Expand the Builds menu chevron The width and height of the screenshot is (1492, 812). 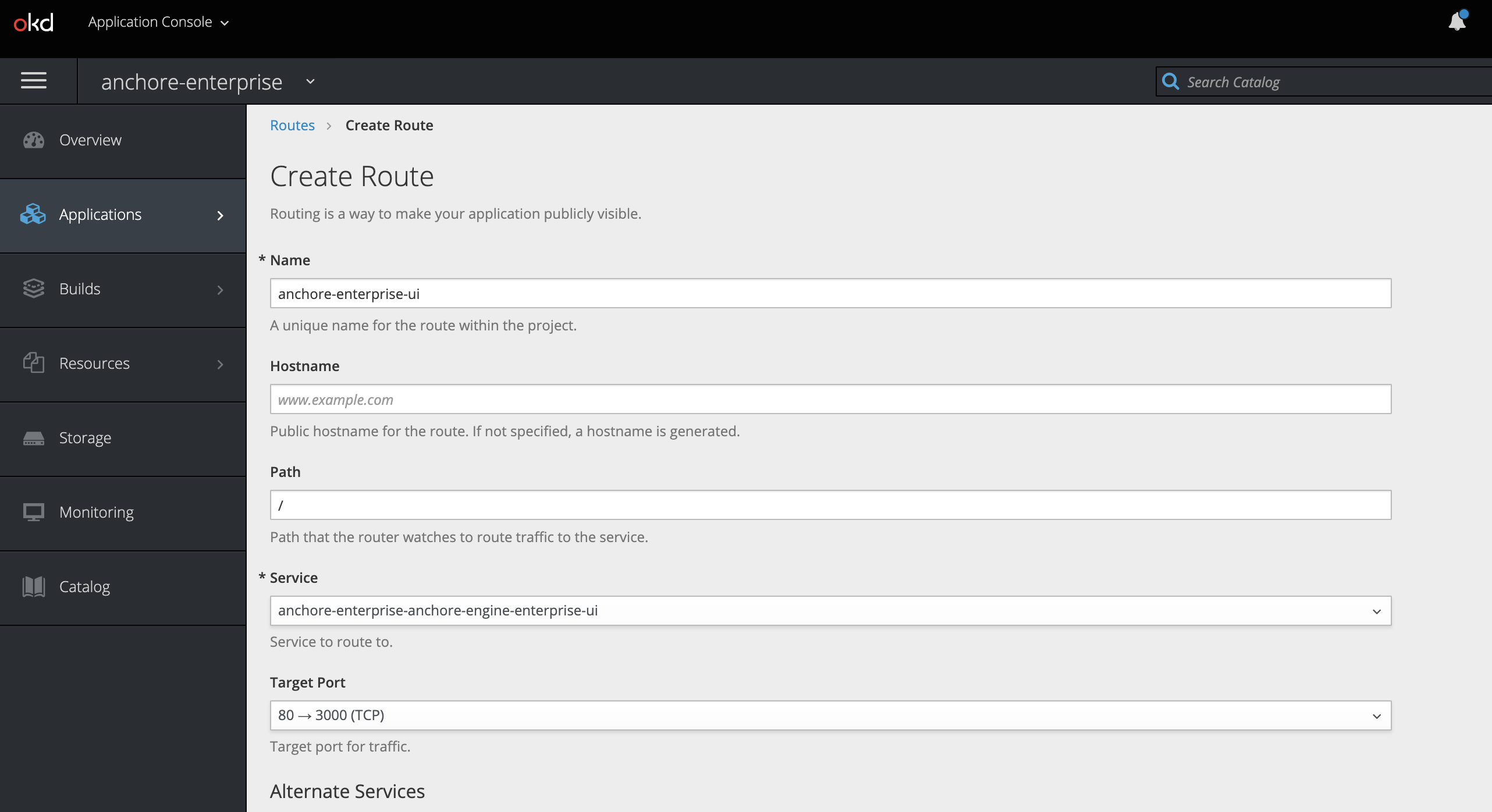[221, 288]
